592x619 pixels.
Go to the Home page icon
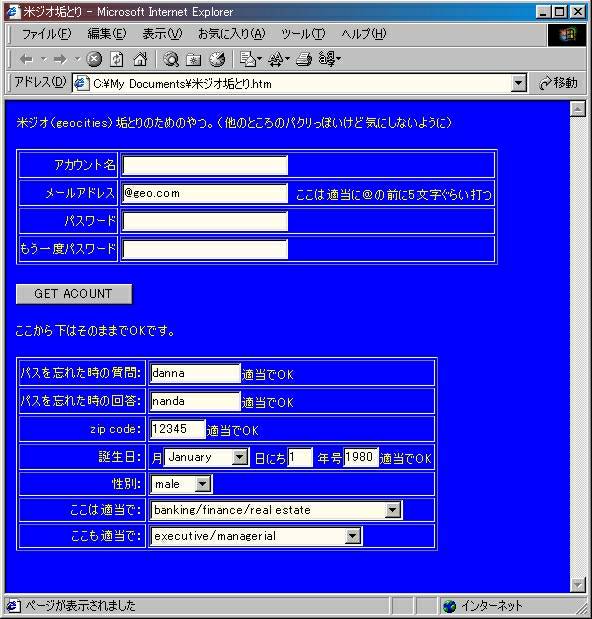[x=140, y=59]
